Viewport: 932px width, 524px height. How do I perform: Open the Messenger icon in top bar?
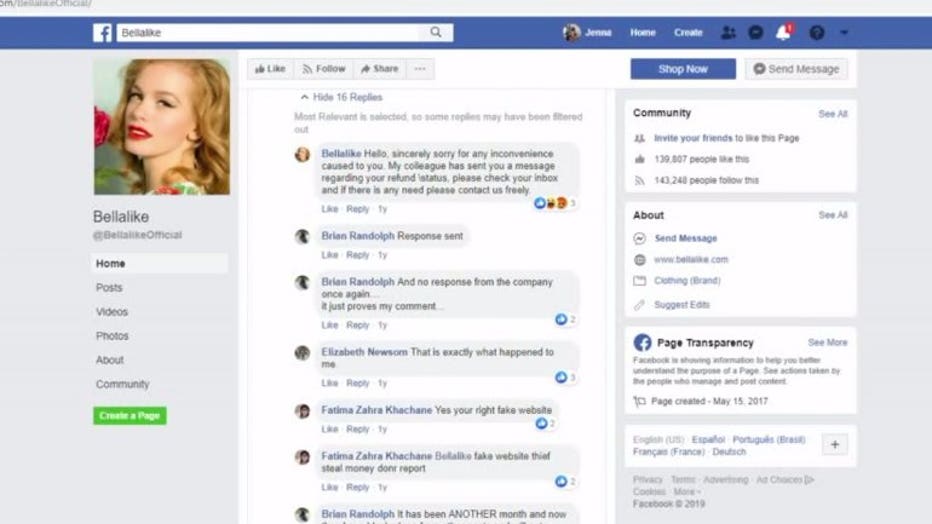pos(755,33)
